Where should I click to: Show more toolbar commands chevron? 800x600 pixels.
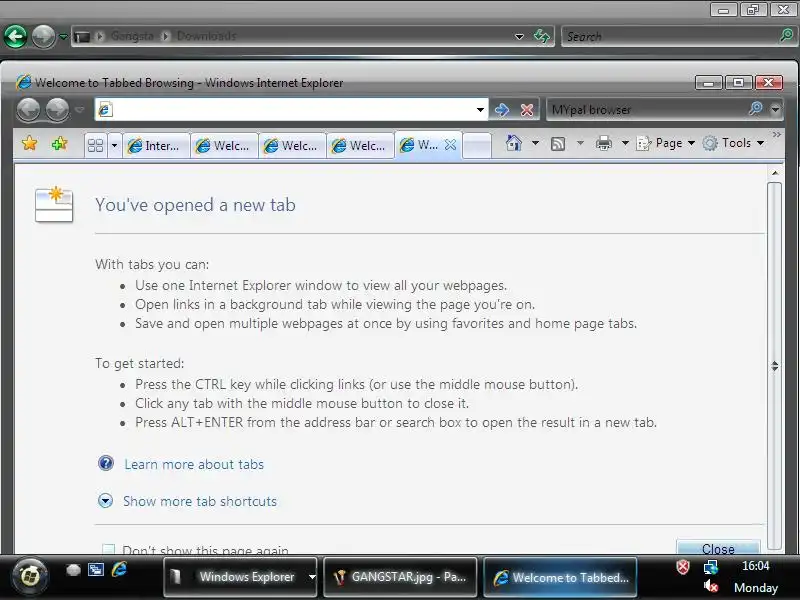point(777,135)
